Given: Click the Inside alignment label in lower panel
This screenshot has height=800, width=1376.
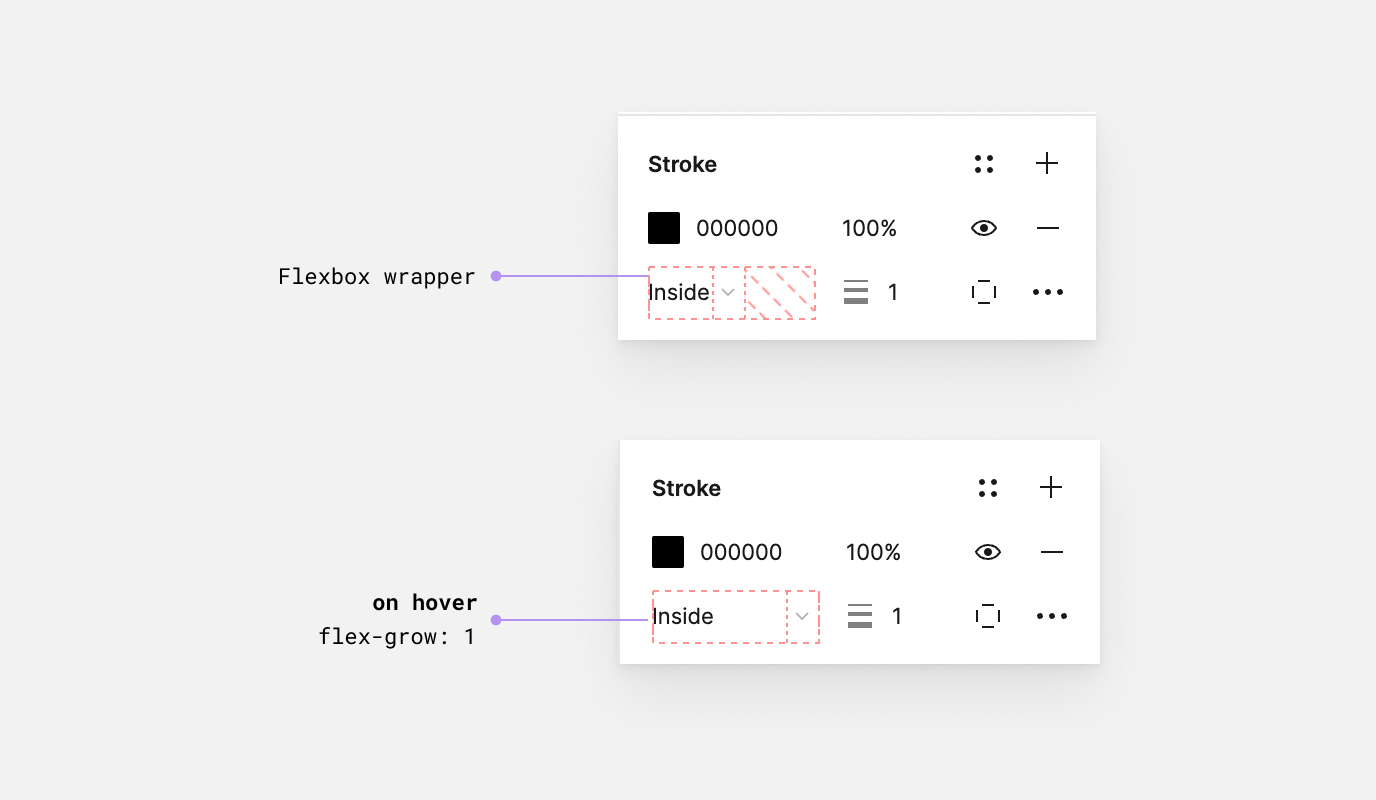Looking at the screenshot, I should [x=684, y=616].
